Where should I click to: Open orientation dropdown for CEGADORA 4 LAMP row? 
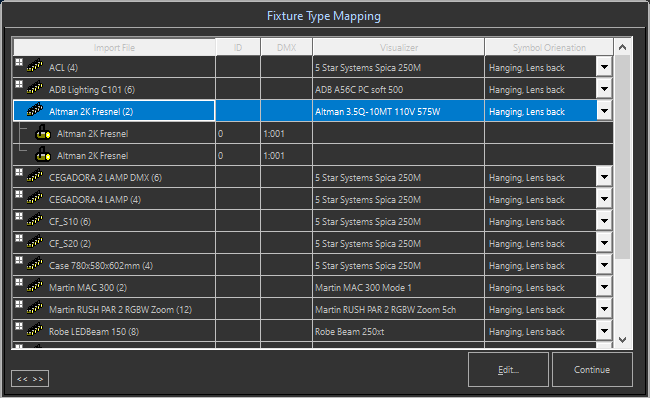coord(604,199)
